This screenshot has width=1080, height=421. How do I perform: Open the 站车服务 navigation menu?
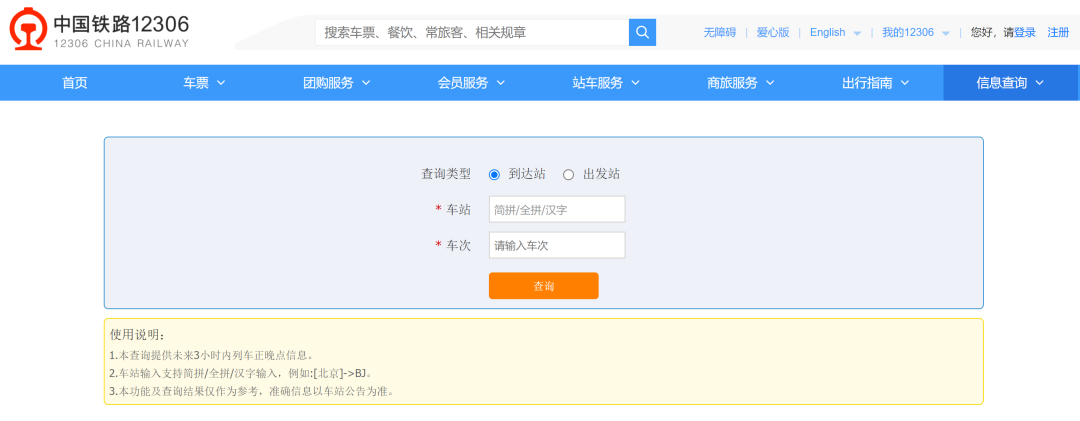tap(606, 83)
